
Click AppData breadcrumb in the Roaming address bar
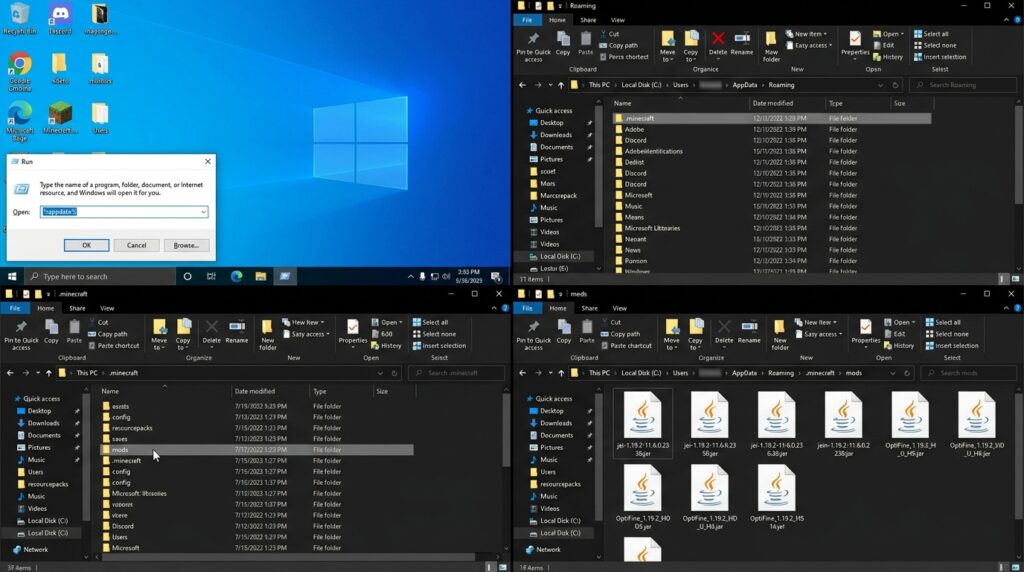coord(744,85)
